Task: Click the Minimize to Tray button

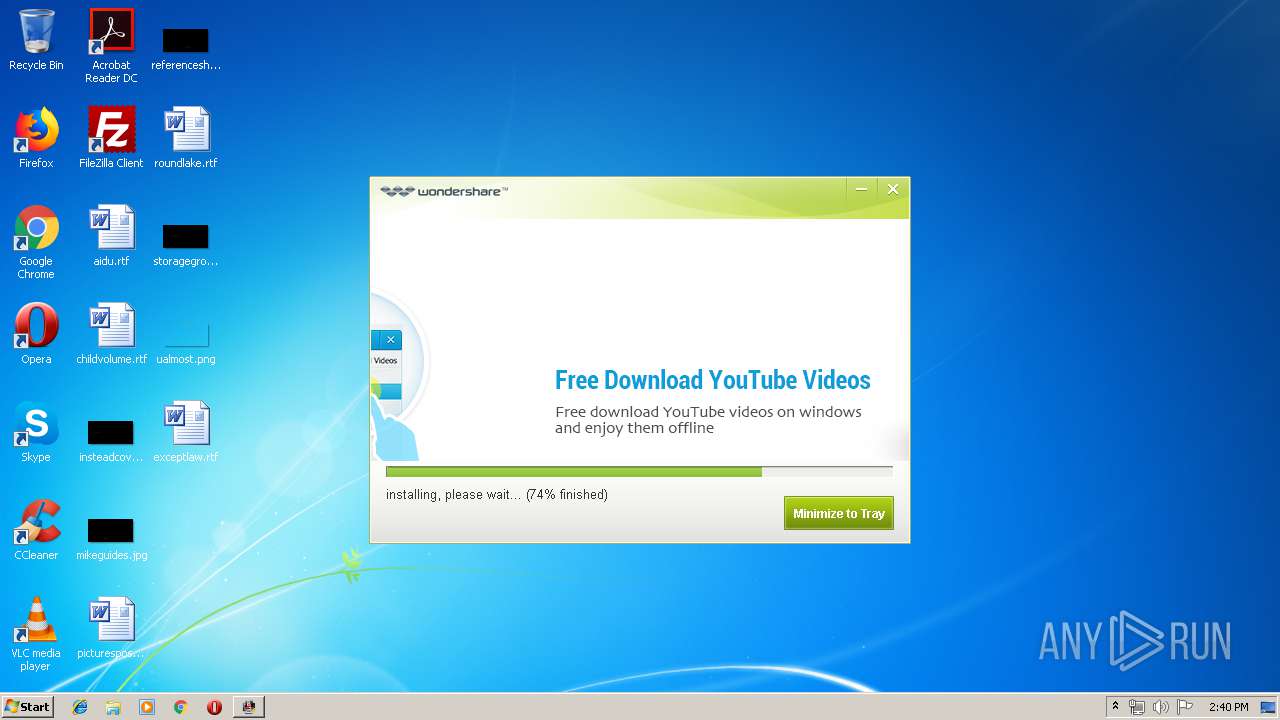Action: click(x=838, y=513)
